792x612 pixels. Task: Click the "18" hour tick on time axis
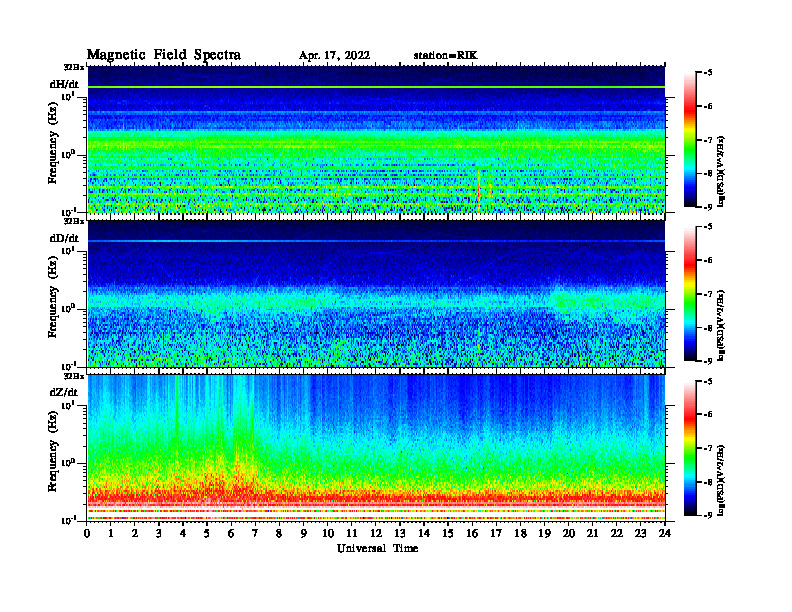[x=520, y=533]
